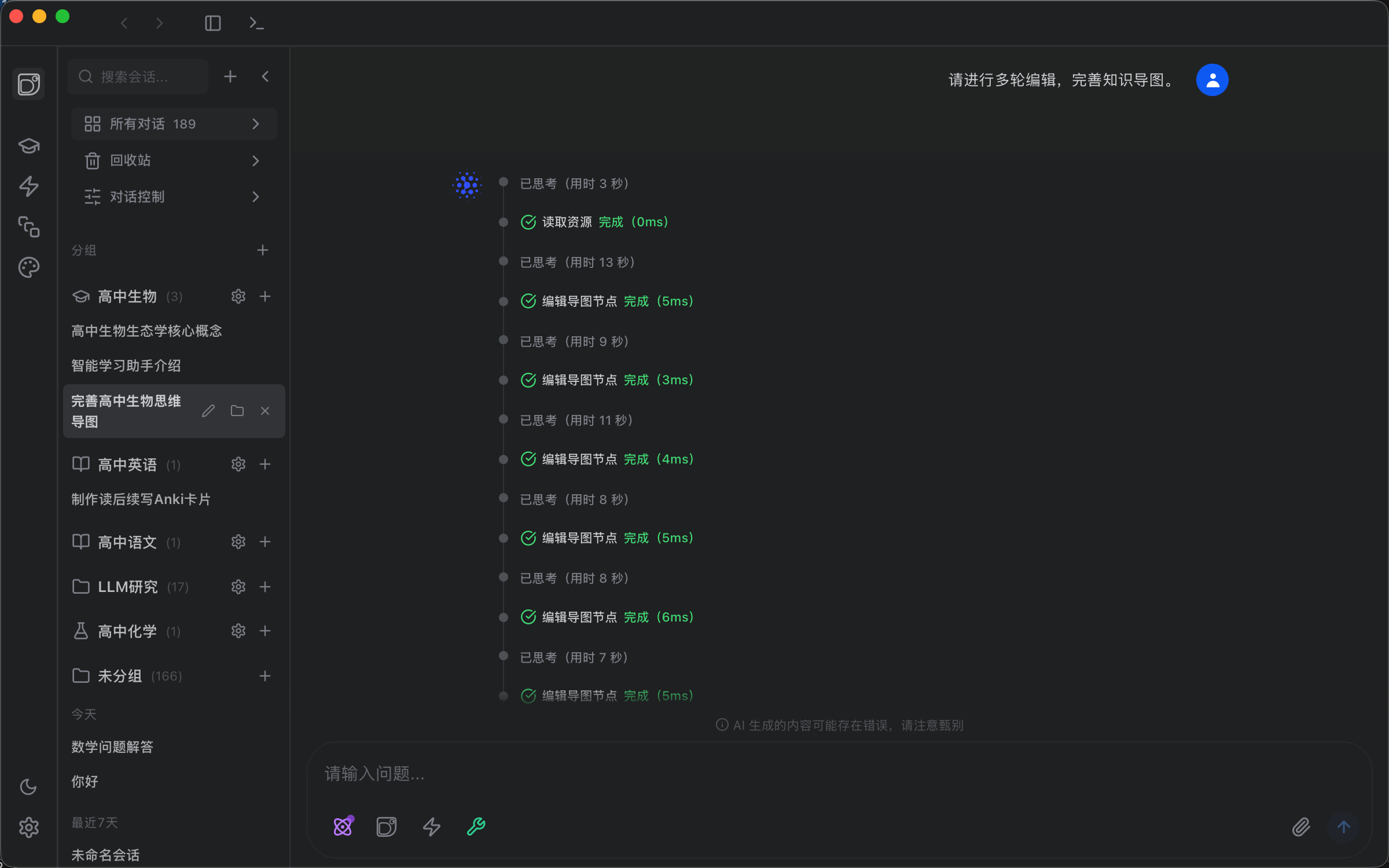Add a new group next to 分组
Image resolution: width=1389 pixels, height=868 pixels.
[x=263, y=250]
